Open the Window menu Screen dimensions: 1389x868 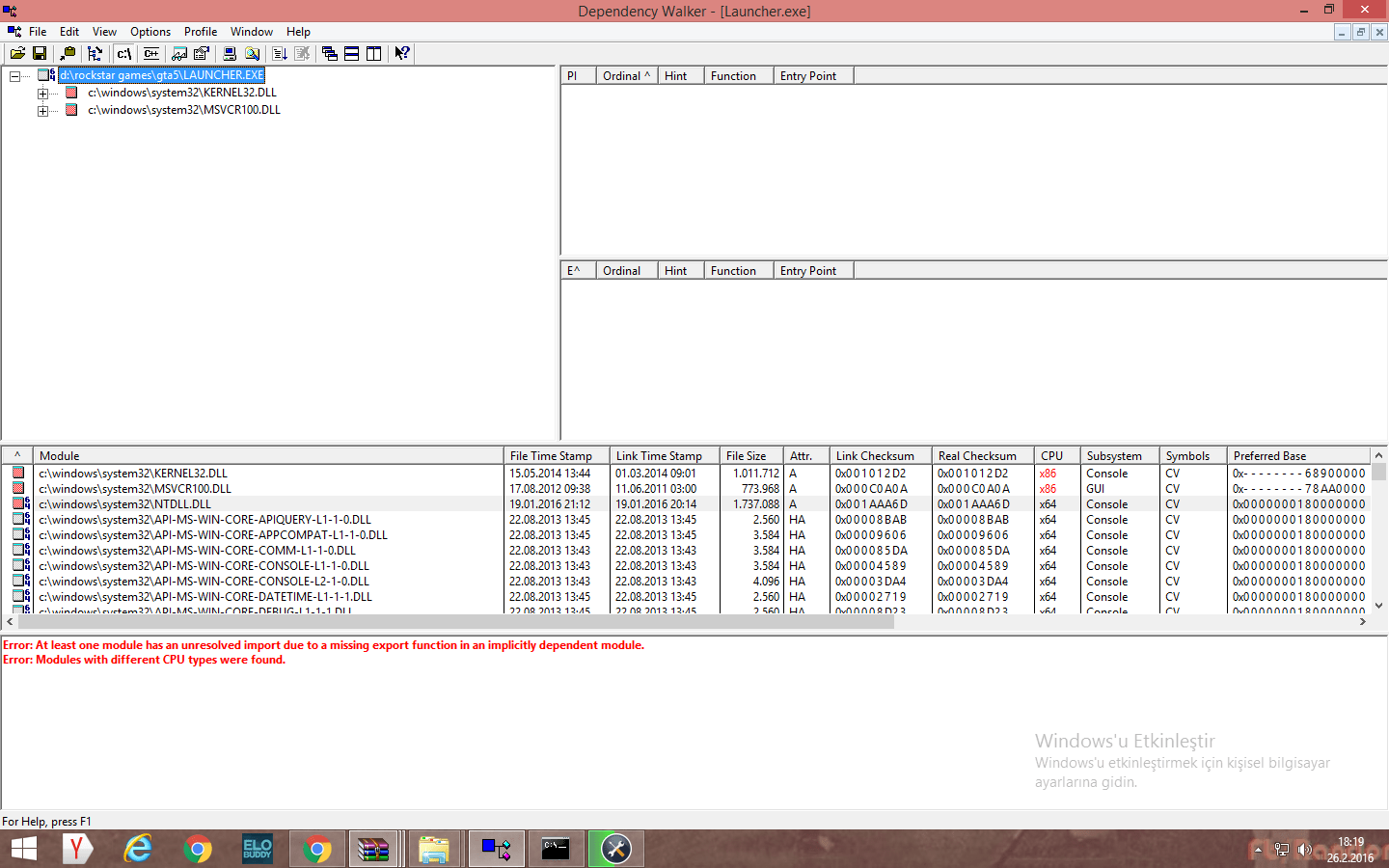252,32
